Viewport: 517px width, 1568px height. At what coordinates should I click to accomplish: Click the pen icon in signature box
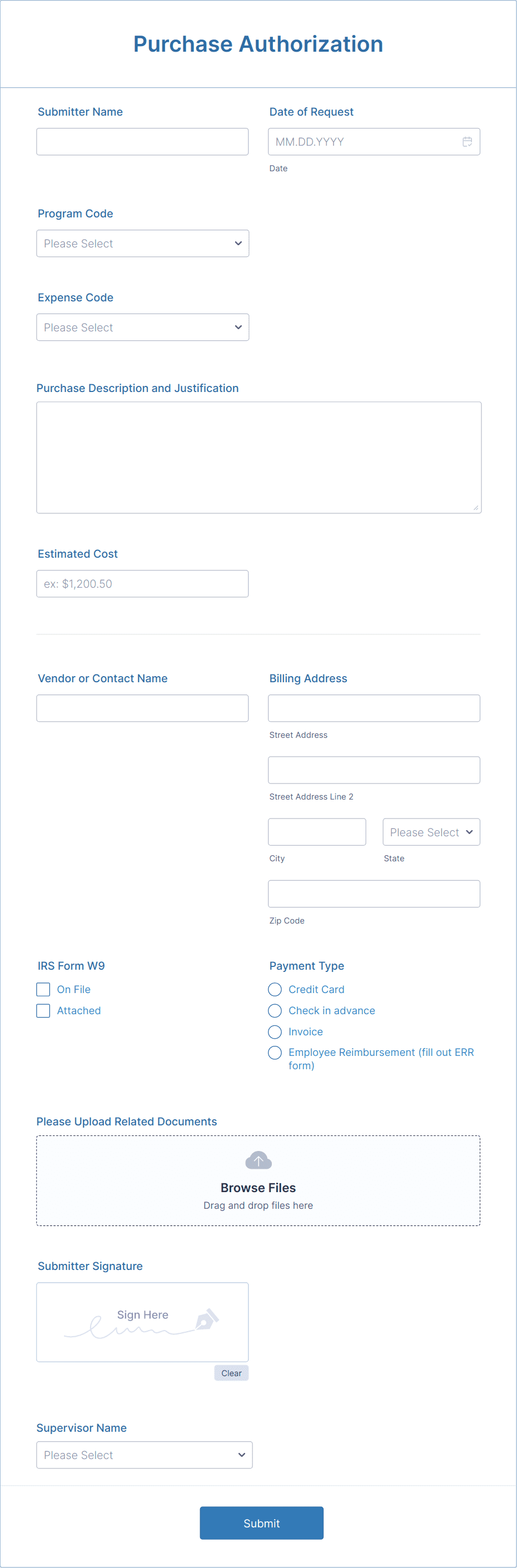click(x=207, y=1319)
